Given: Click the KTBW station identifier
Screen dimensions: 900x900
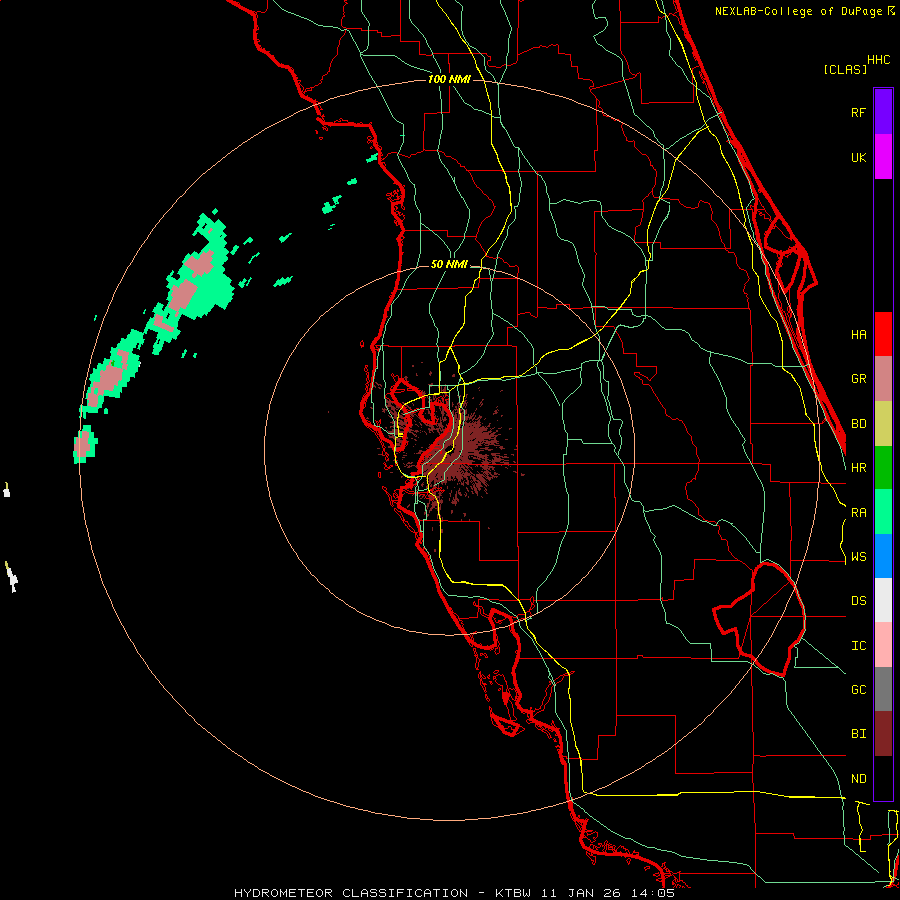Looking at the screenshot, I should coord(513,893).
